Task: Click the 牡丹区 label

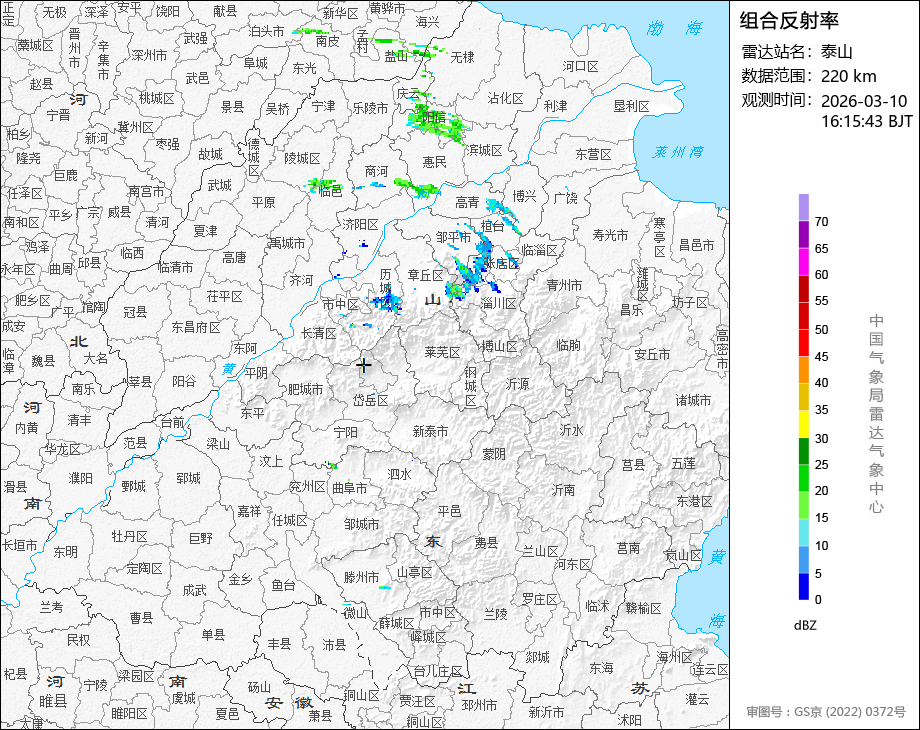Action: [x=130, y=536]
